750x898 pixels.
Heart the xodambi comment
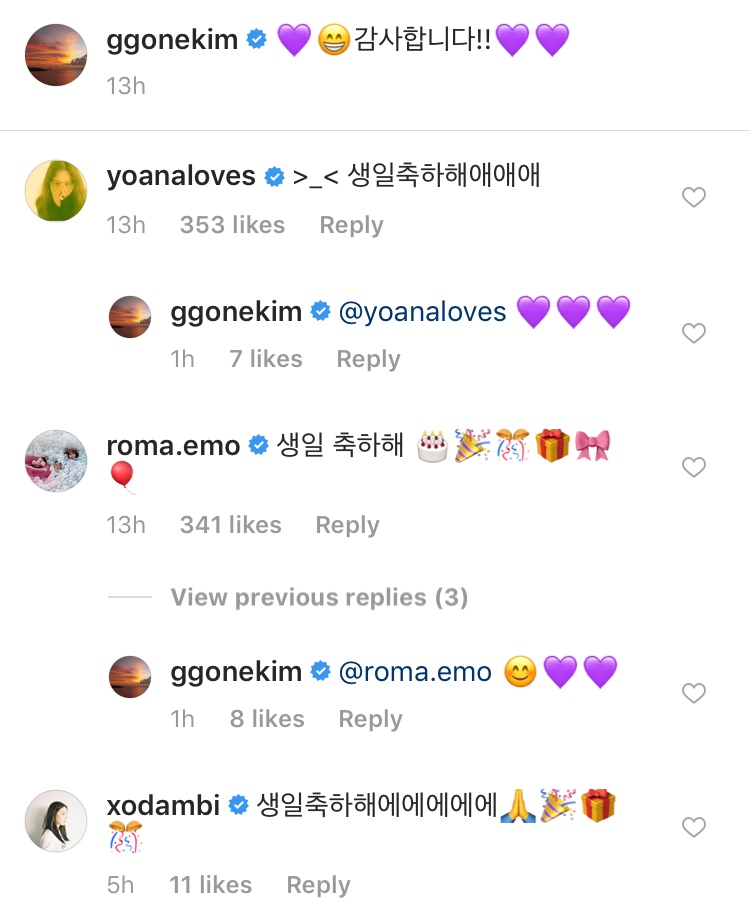click(x=694, y=827)
